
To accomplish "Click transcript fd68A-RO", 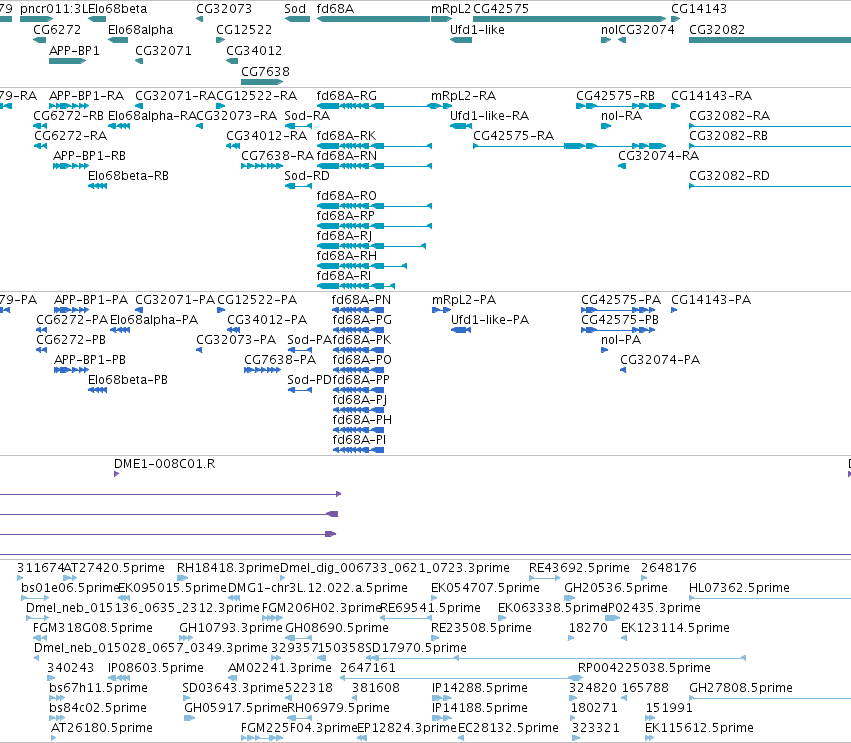I will [346, 196].
